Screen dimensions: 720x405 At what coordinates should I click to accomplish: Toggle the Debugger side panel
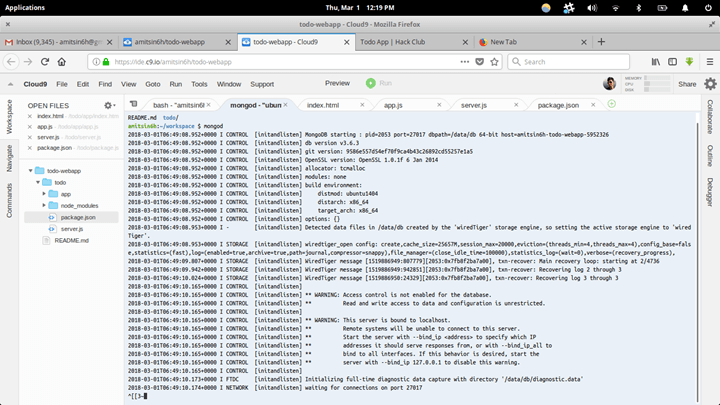(x=710, y=192)
